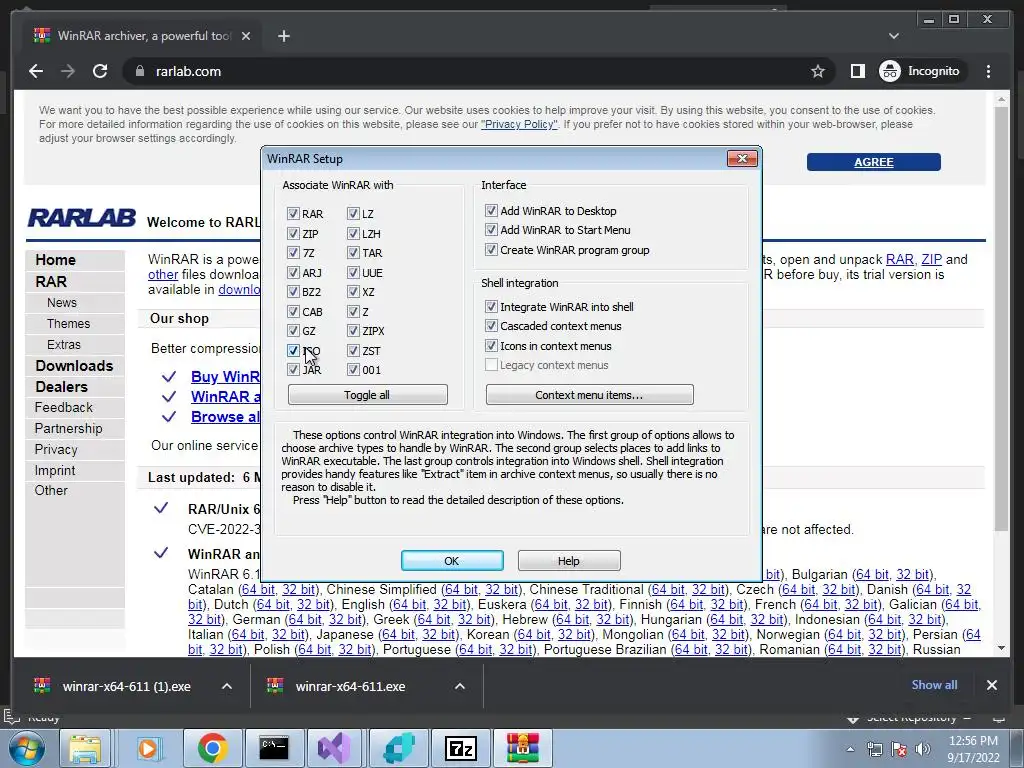Click Help button in WinRAR Setup
1024x768 pixels.
click(569, 560)
